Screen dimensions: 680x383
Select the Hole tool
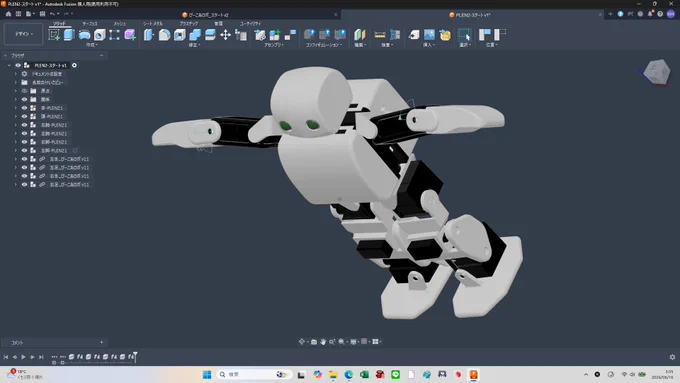click(x=99, y=35)
